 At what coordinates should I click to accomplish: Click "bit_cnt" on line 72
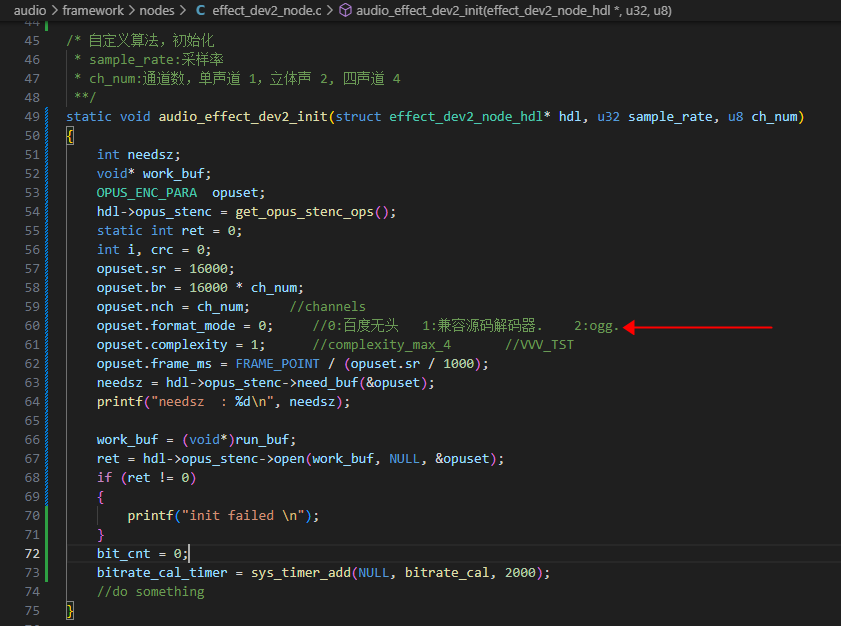click(123, 554)
